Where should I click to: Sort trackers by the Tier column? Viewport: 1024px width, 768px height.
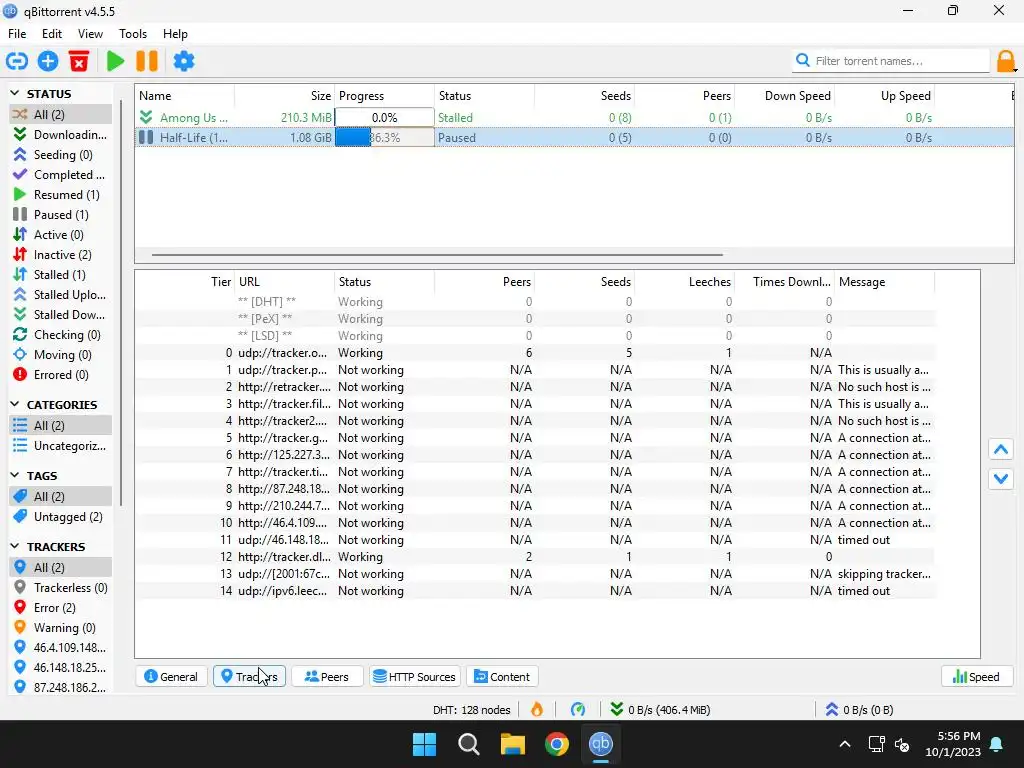(x=185, y=281)
